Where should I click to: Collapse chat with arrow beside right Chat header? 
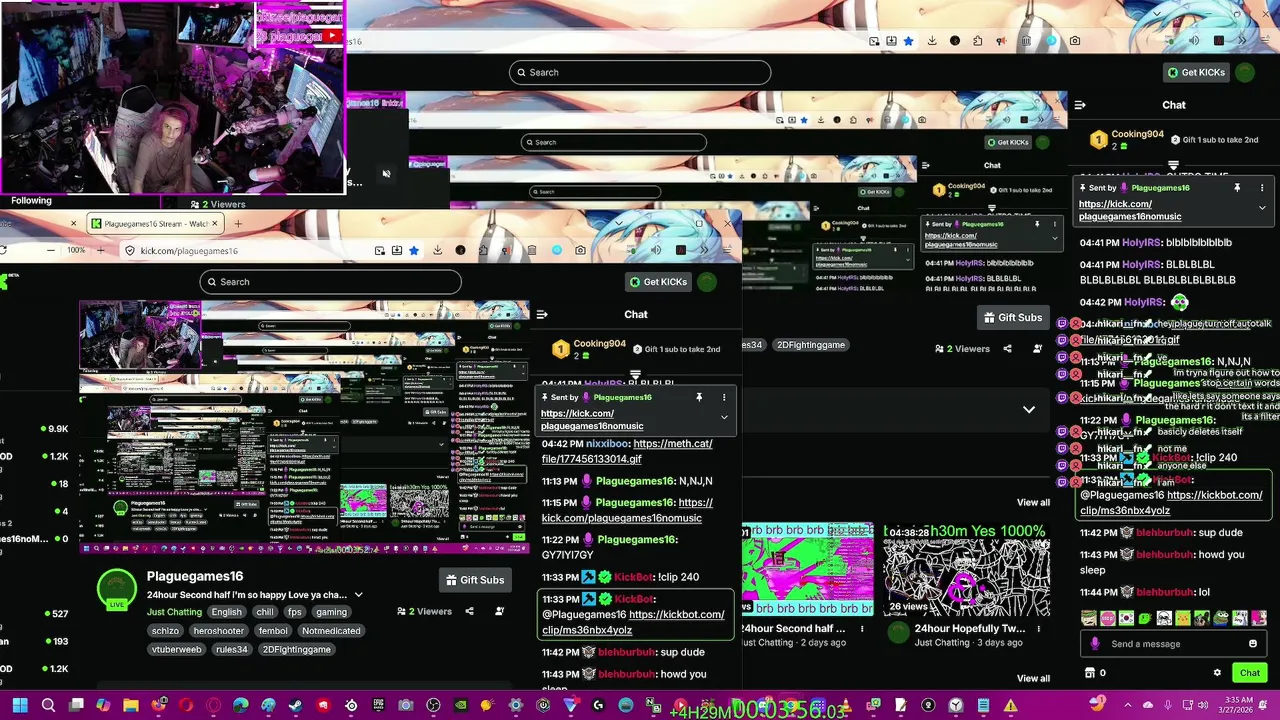1080,105
